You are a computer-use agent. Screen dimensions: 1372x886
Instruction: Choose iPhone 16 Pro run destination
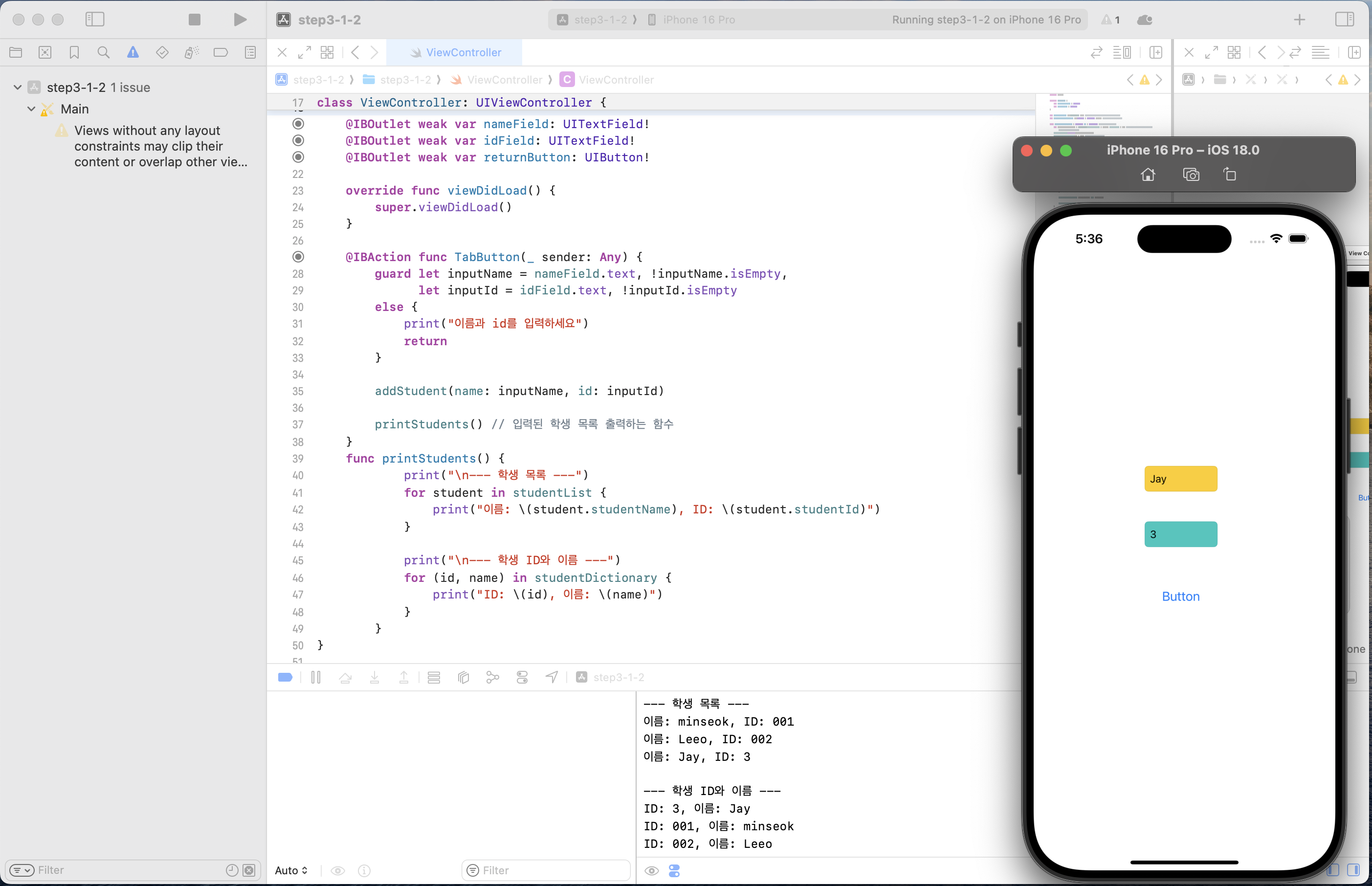(x=691, y=20)
